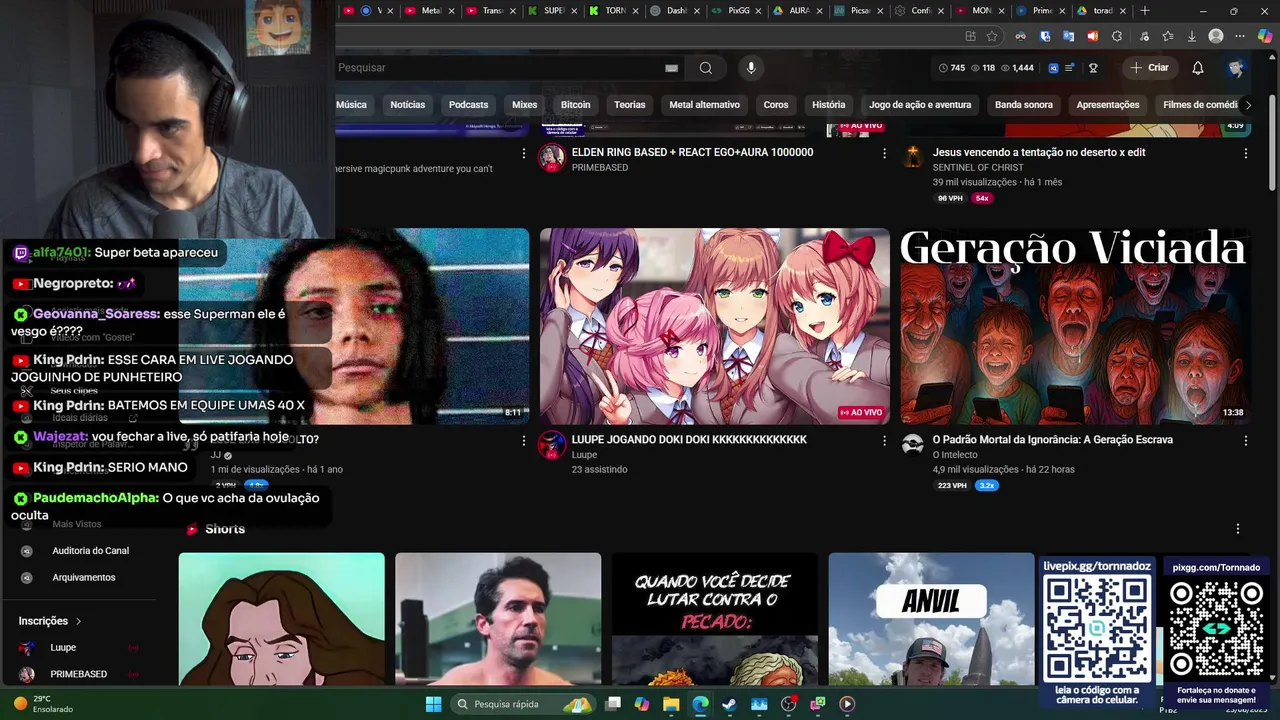Image resolution: width=1280 pixels, height=720 pixels.
Task: Click the YouTube search magnifier button
Action: tap(706, 68)
